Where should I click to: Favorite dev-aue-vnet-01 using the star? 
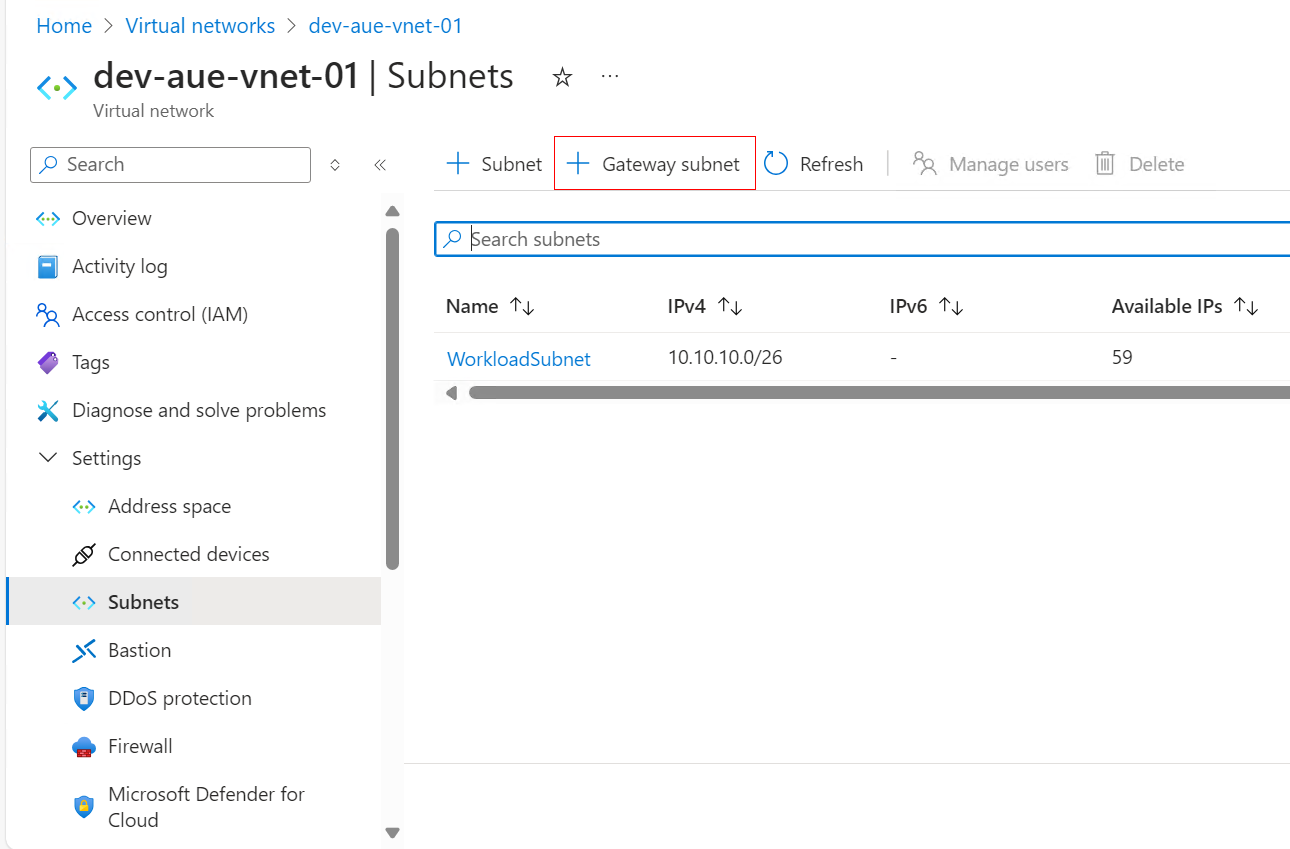562,77
